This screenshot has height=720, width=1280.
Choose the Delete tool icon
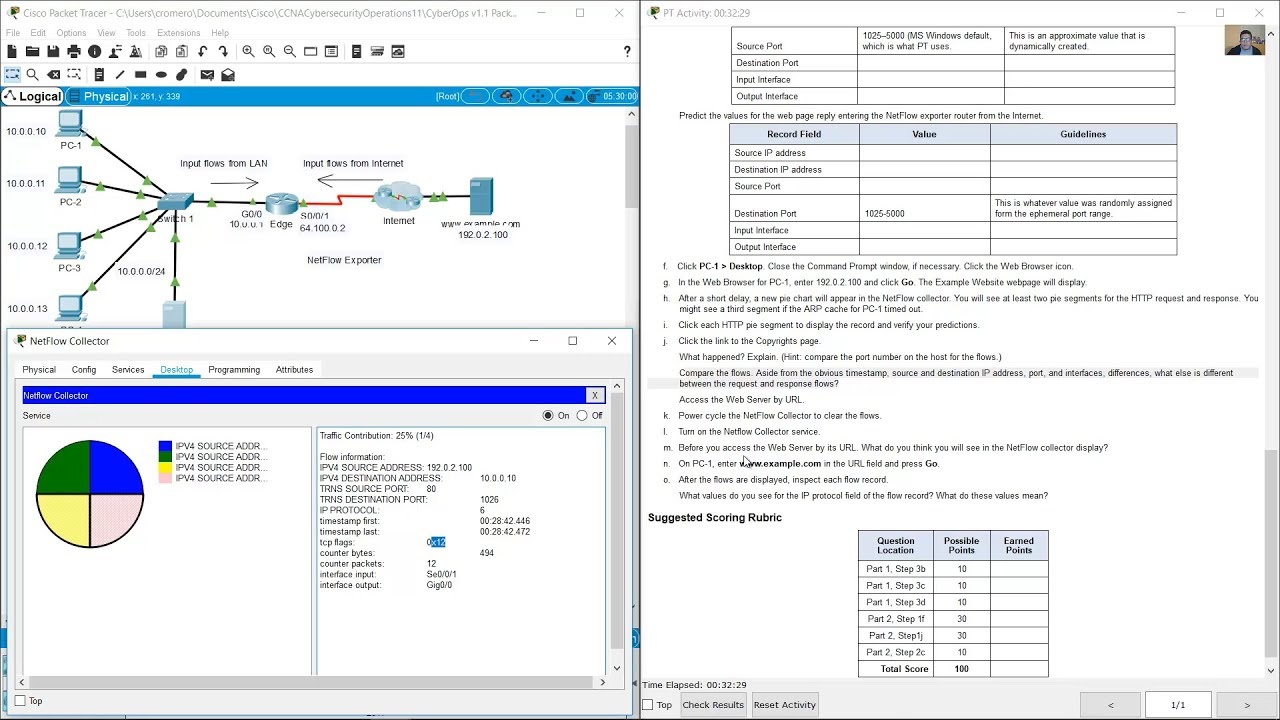click(53, 74)
